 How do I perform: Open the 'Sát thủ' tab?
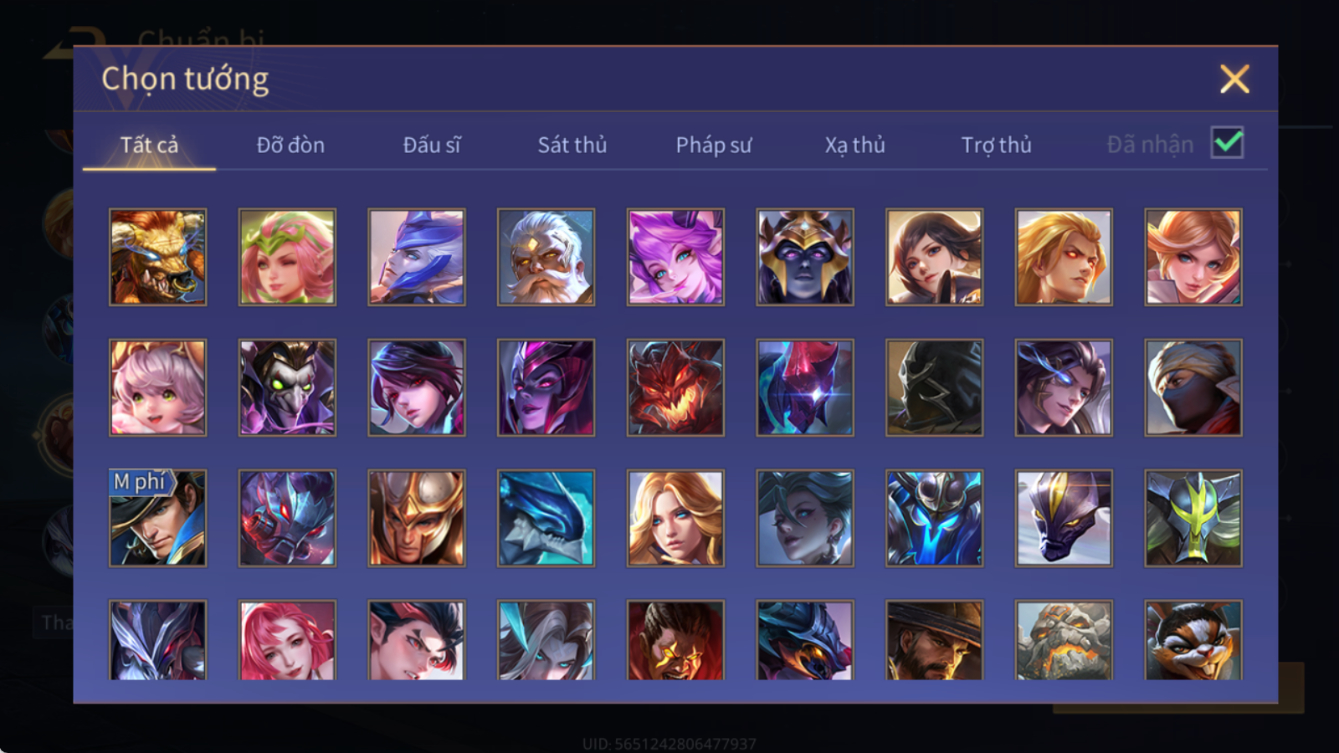[x=572, y=145]
